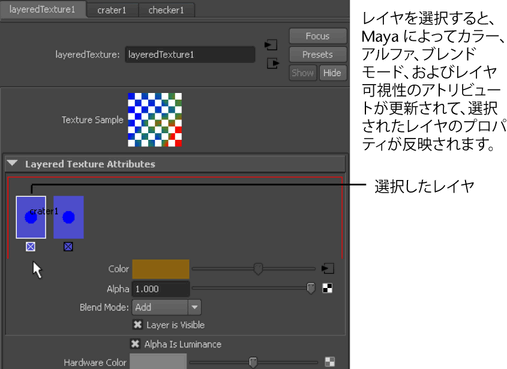Open the Blend Mode dropdown

167,307
